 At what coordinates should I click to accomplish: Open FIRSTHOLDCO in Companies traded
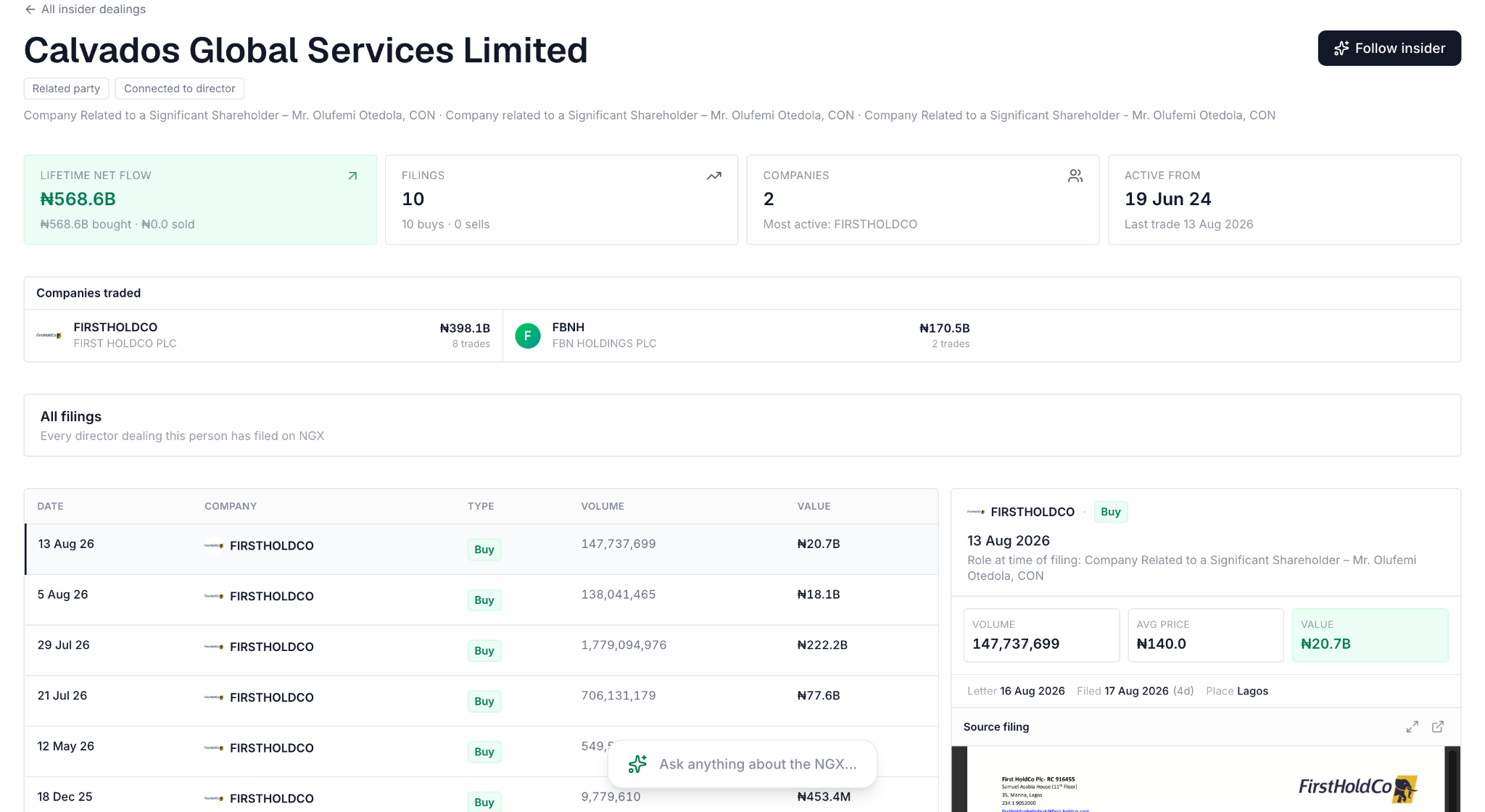pyautogui.click(x=263, y=335)
